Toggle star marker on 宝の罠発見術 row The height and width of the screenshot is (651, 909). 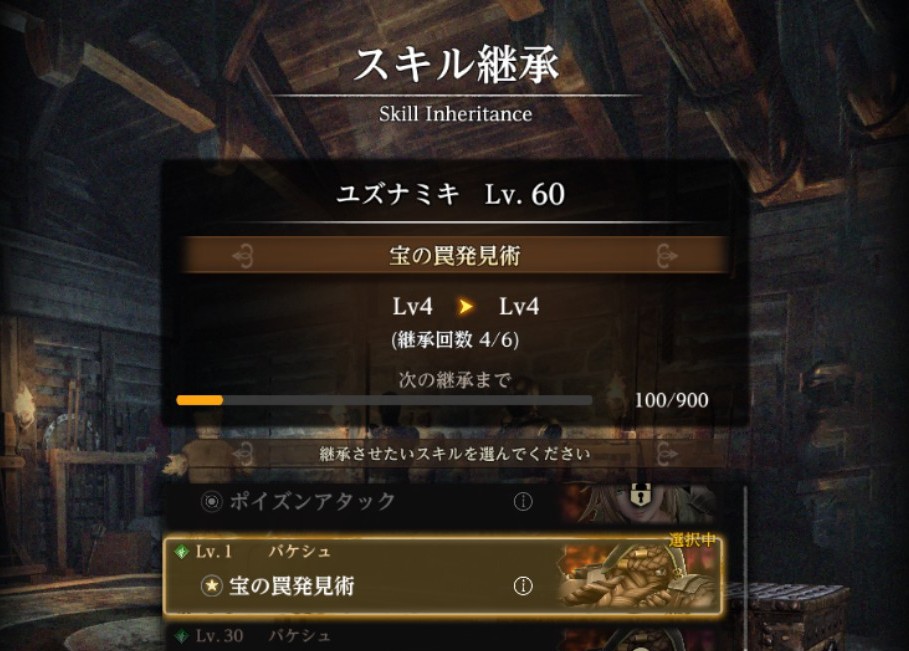pyautogui.click(x=212, y=586)
